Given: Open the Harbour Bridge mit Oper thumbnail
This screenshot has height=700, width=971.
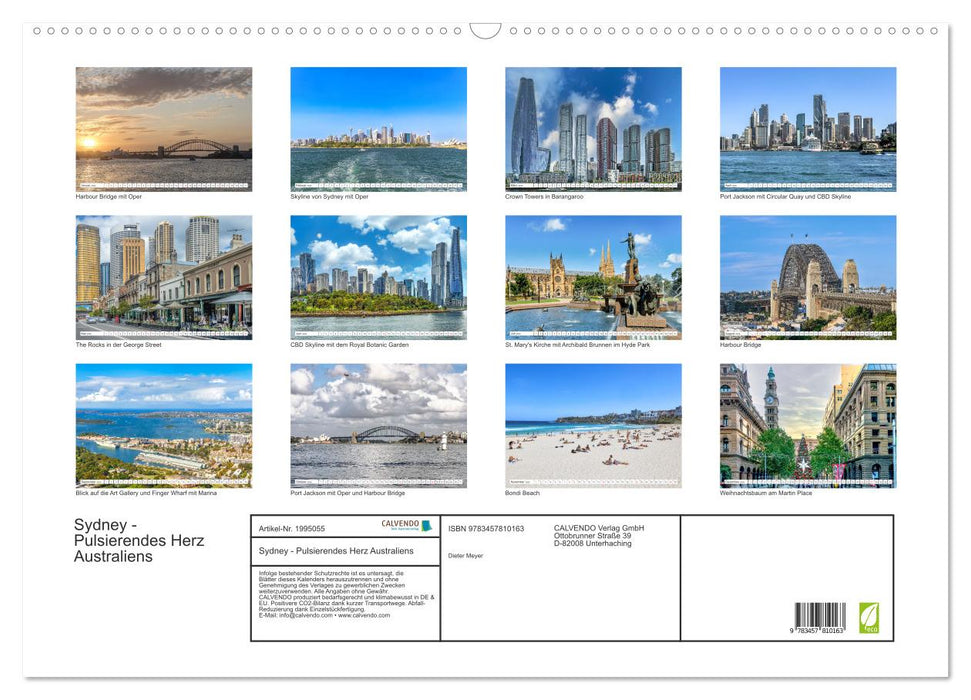Looking at the screenshot, I should coord(164,130).
